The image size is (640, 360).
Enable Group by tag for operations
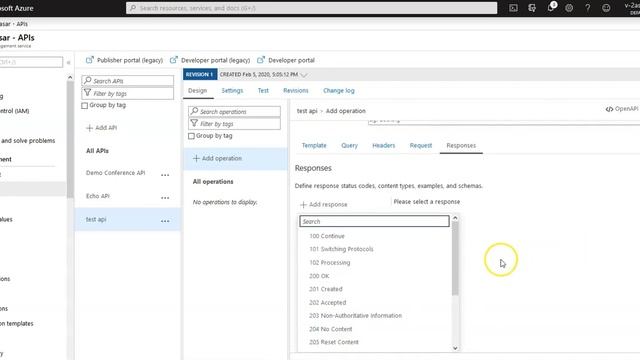(x=191, y=136)
